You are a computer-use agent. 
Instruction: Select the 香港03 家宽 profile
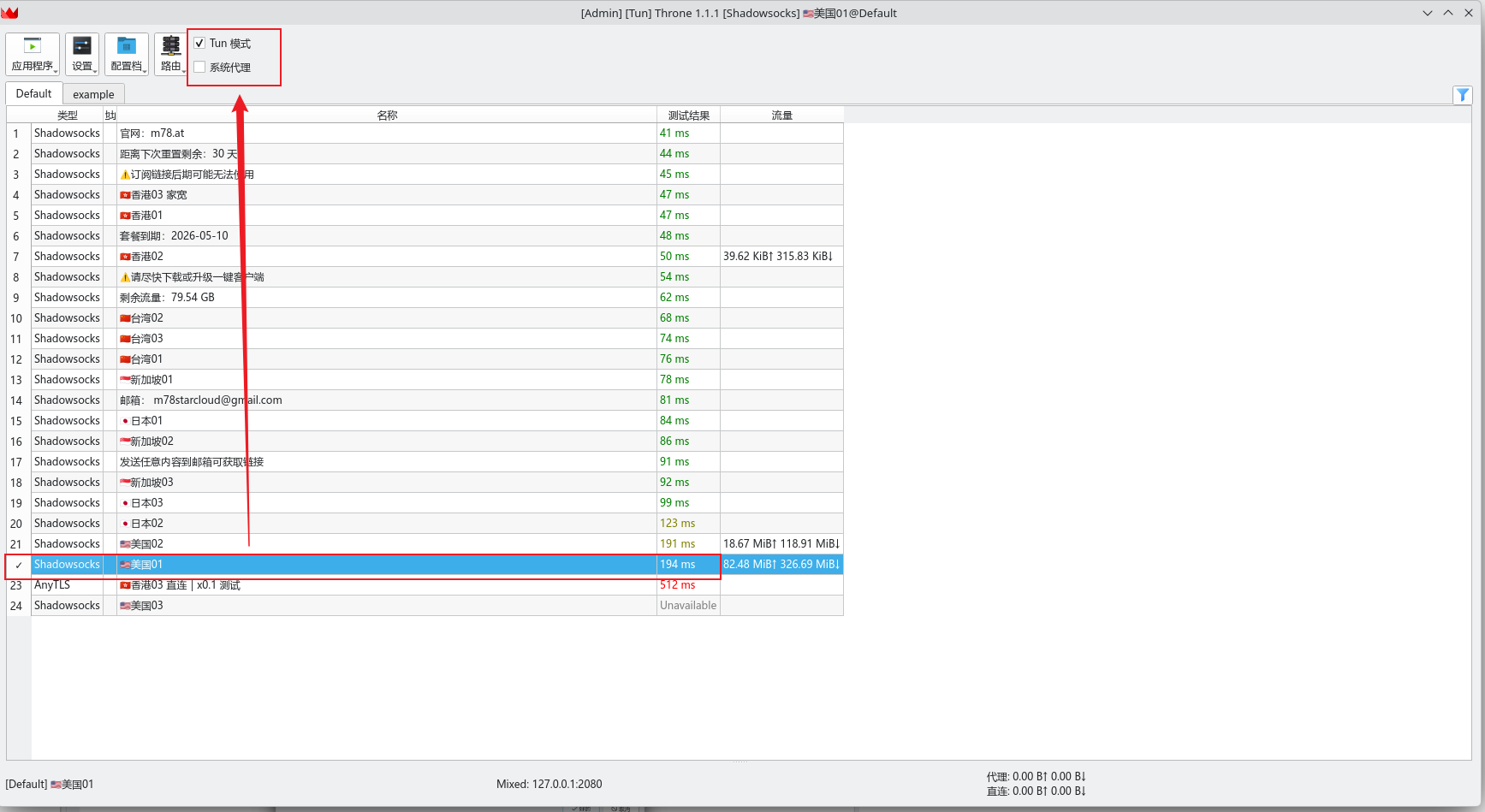(425, 194)
